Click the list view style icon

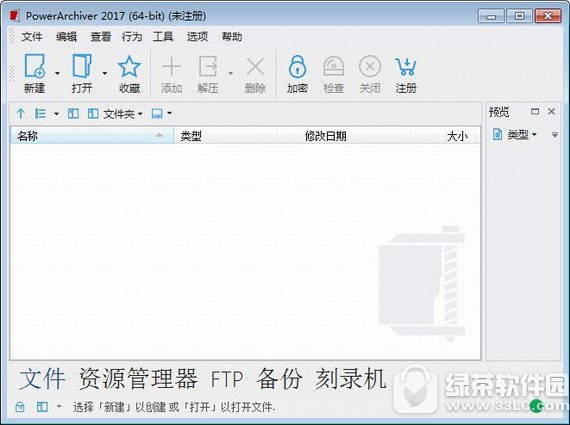pos(40,114)
